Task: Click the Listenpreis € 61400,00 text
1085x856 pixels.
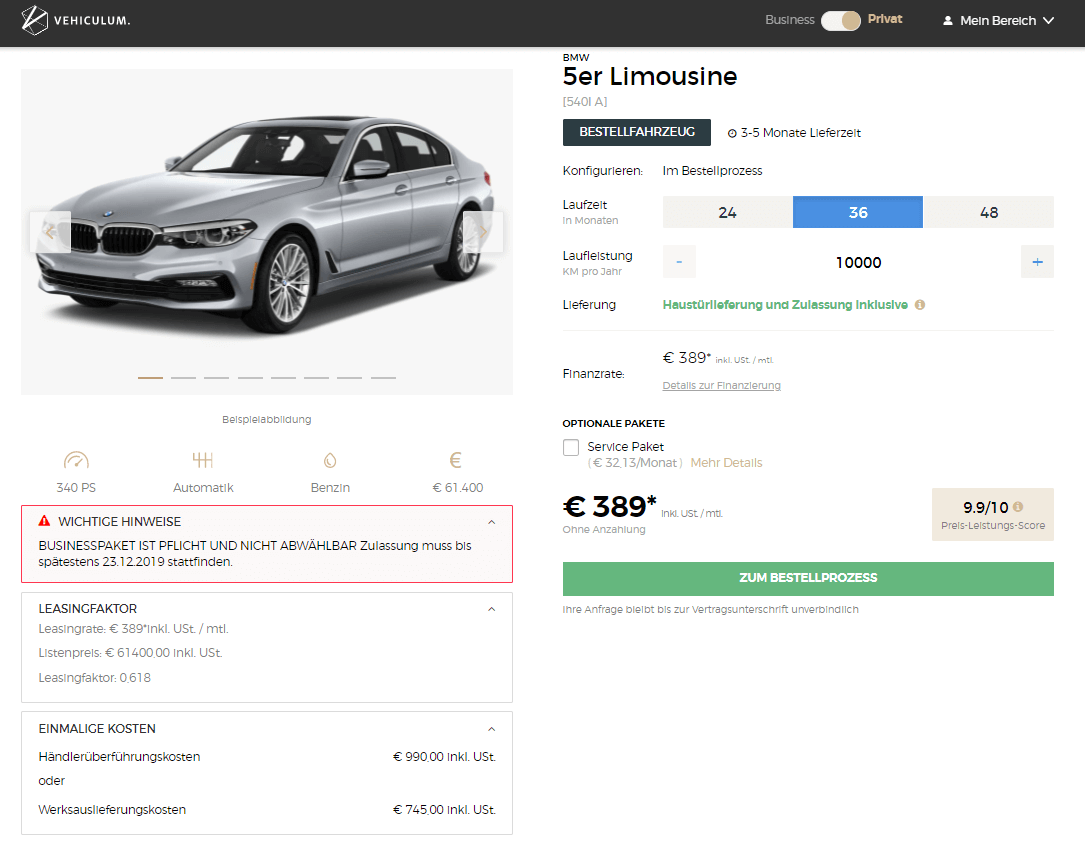Action: (x=130, y=653)
